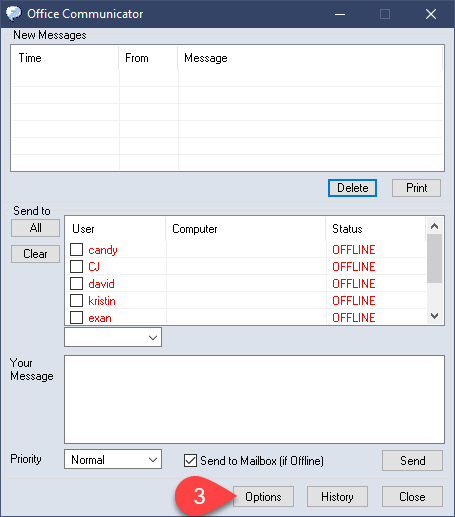Image resolution: width=455 pixels, height=517 pixels.
Task: Click the Clear recipients button
Action: [35, 254]
